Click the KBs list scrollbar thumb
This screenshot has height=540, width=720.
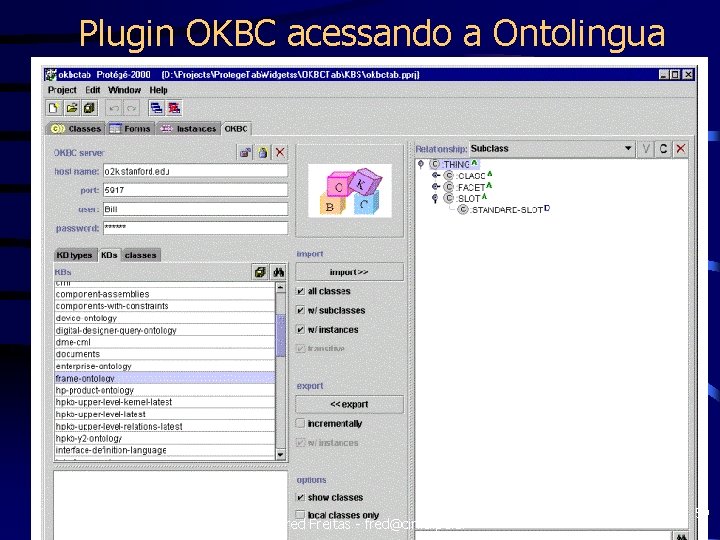281,336
